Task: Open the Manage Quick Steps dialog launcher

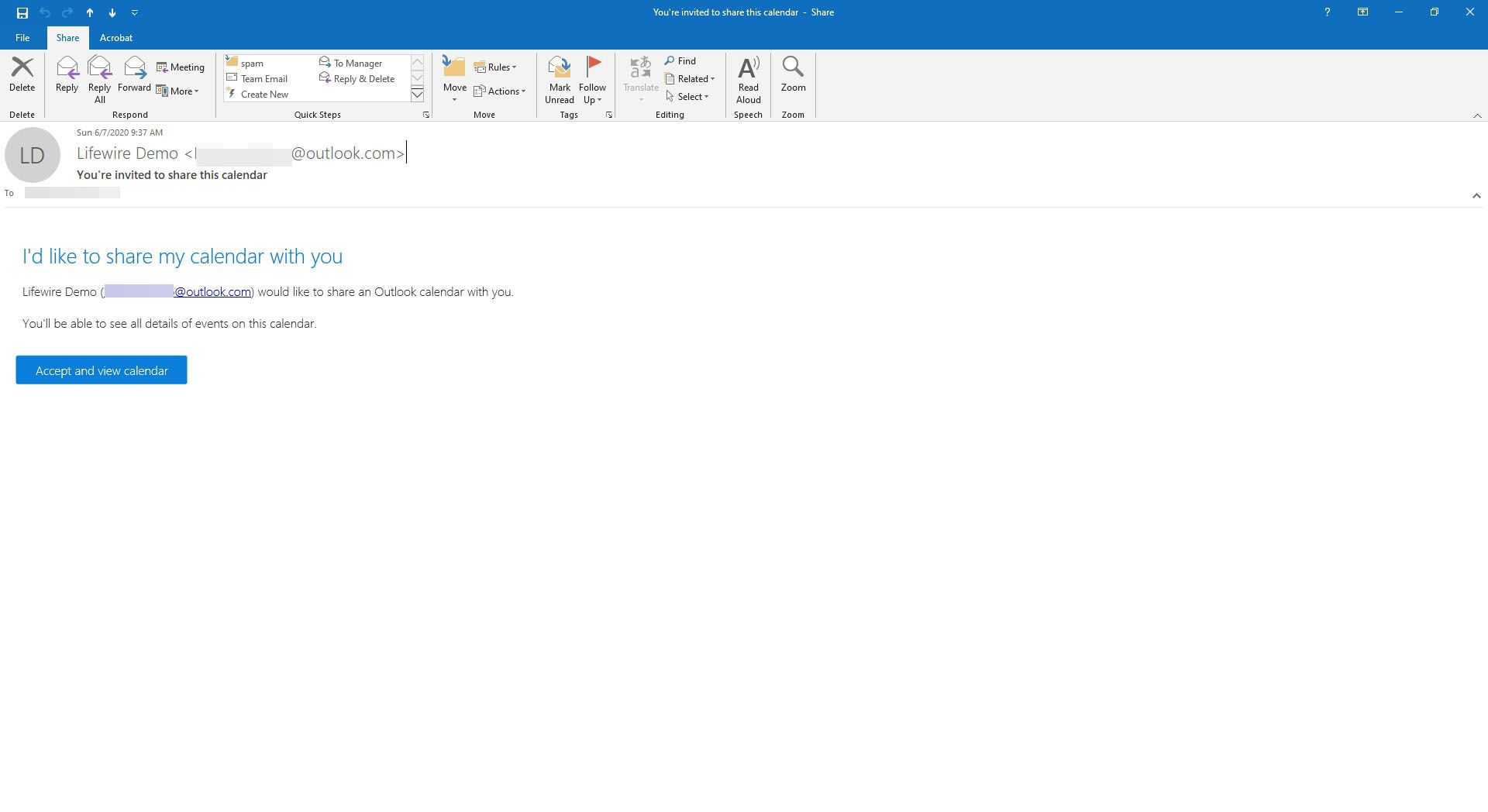Action: point(426,115)
